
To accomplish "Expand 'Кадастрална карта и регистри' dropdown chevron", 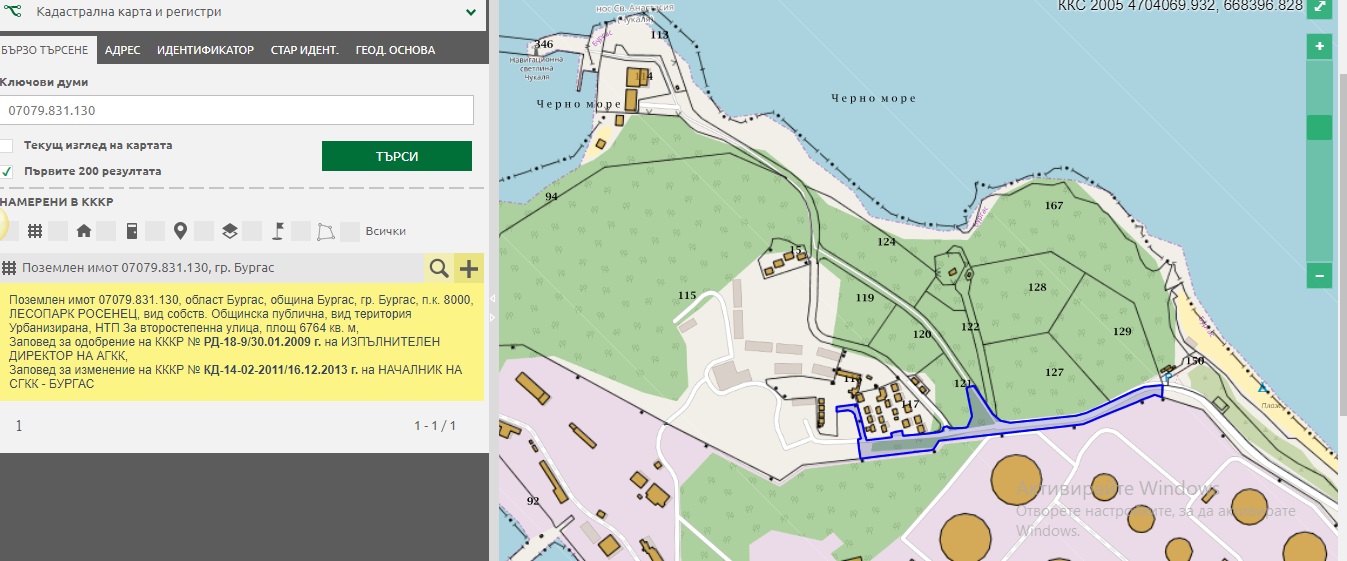I will coord(470,13).
